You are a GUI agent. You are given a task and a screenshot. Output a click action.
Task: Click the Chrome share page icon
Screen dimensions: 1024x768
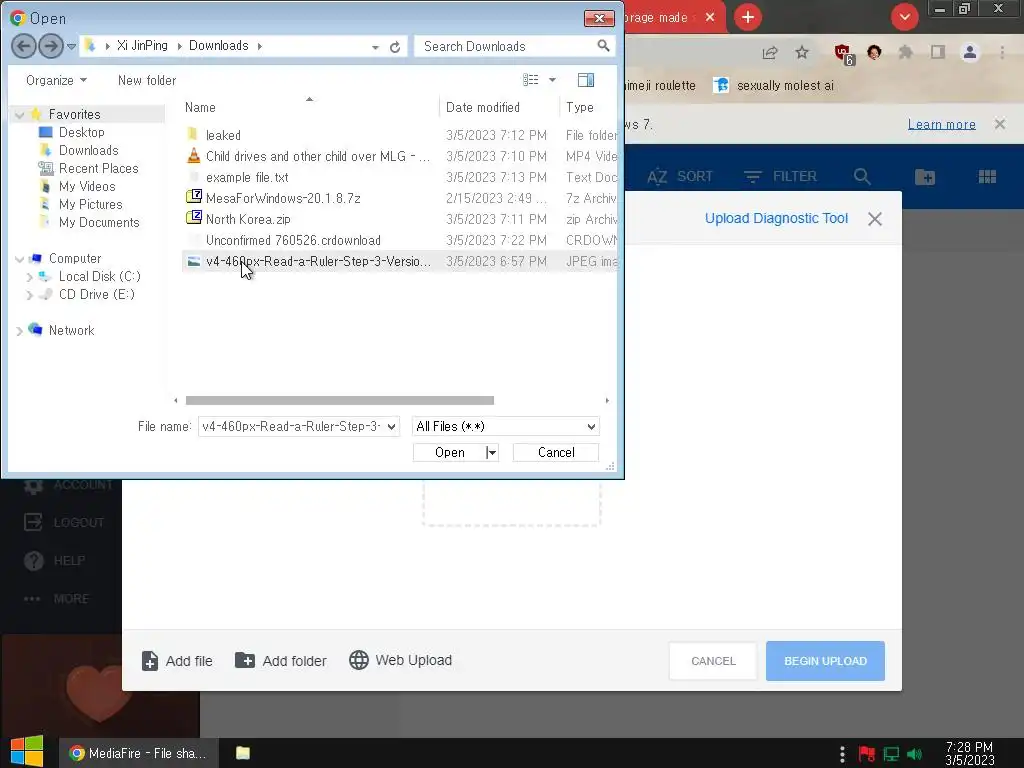click(x=770, y=53)
